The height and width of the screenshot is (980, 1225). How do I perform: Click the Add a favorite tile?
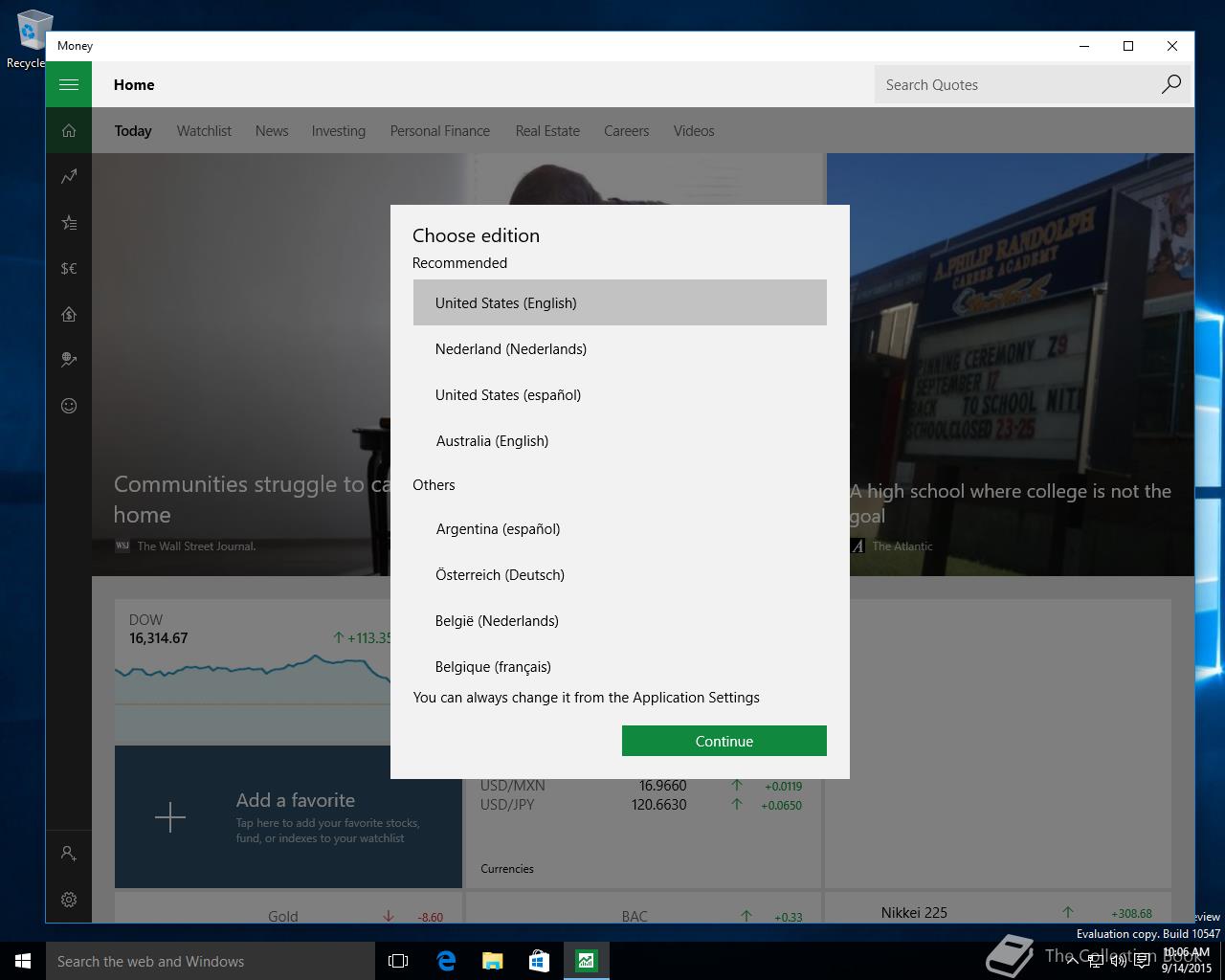point(288,817)
